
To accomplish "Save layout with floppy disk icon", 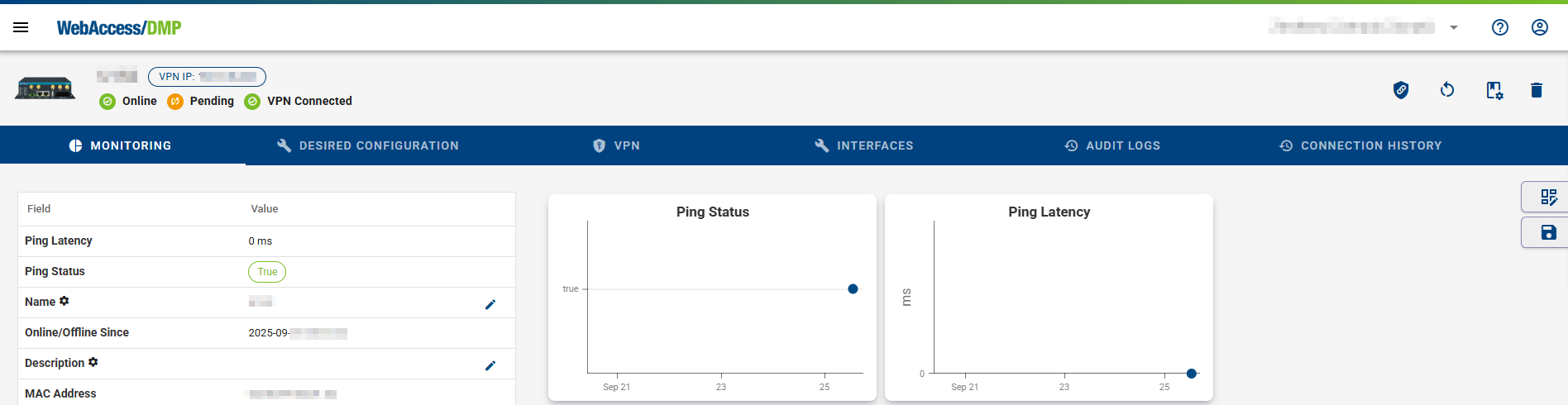I will pyautogui.click(x=1548, y=233).
